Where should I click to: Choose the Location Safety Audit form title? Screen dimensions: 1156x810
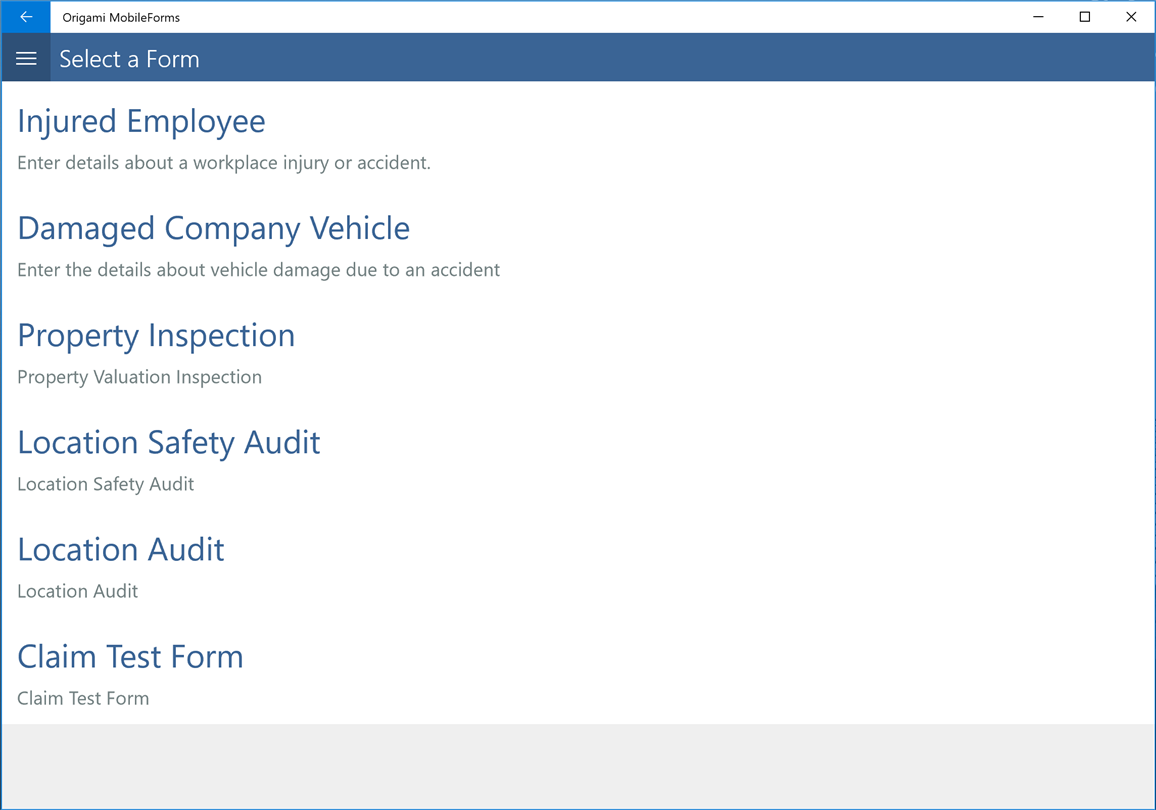(169, 442)
